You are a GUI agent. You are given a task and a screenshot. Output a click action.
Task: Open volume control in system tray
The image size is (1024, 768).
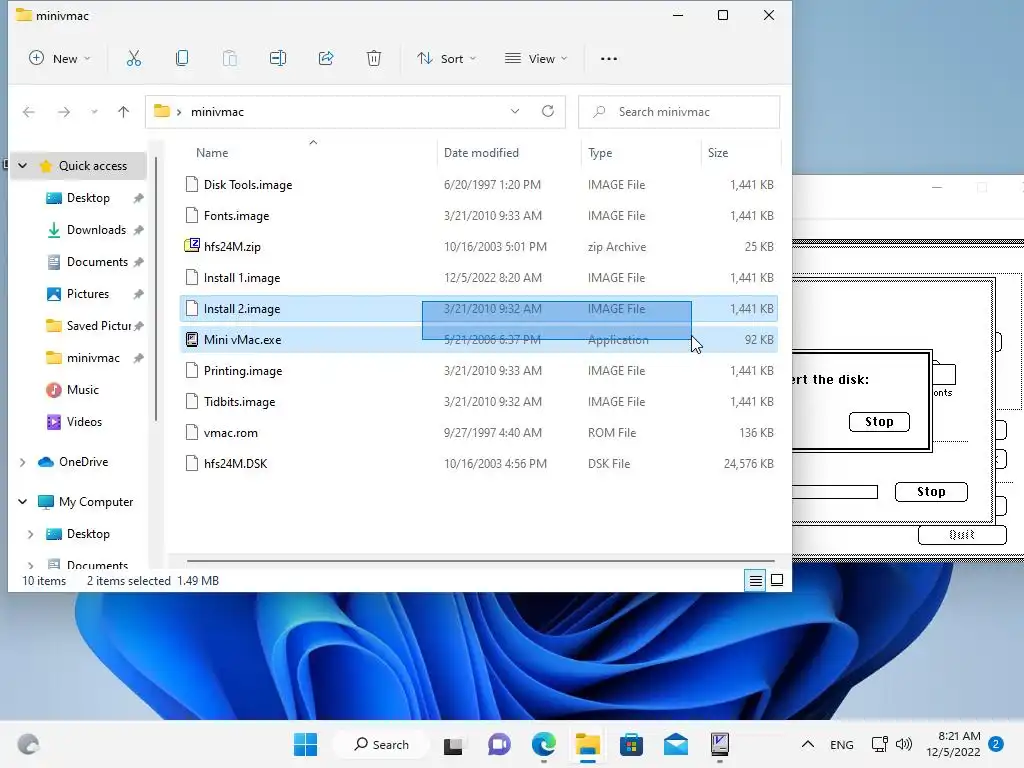(904, 744)
